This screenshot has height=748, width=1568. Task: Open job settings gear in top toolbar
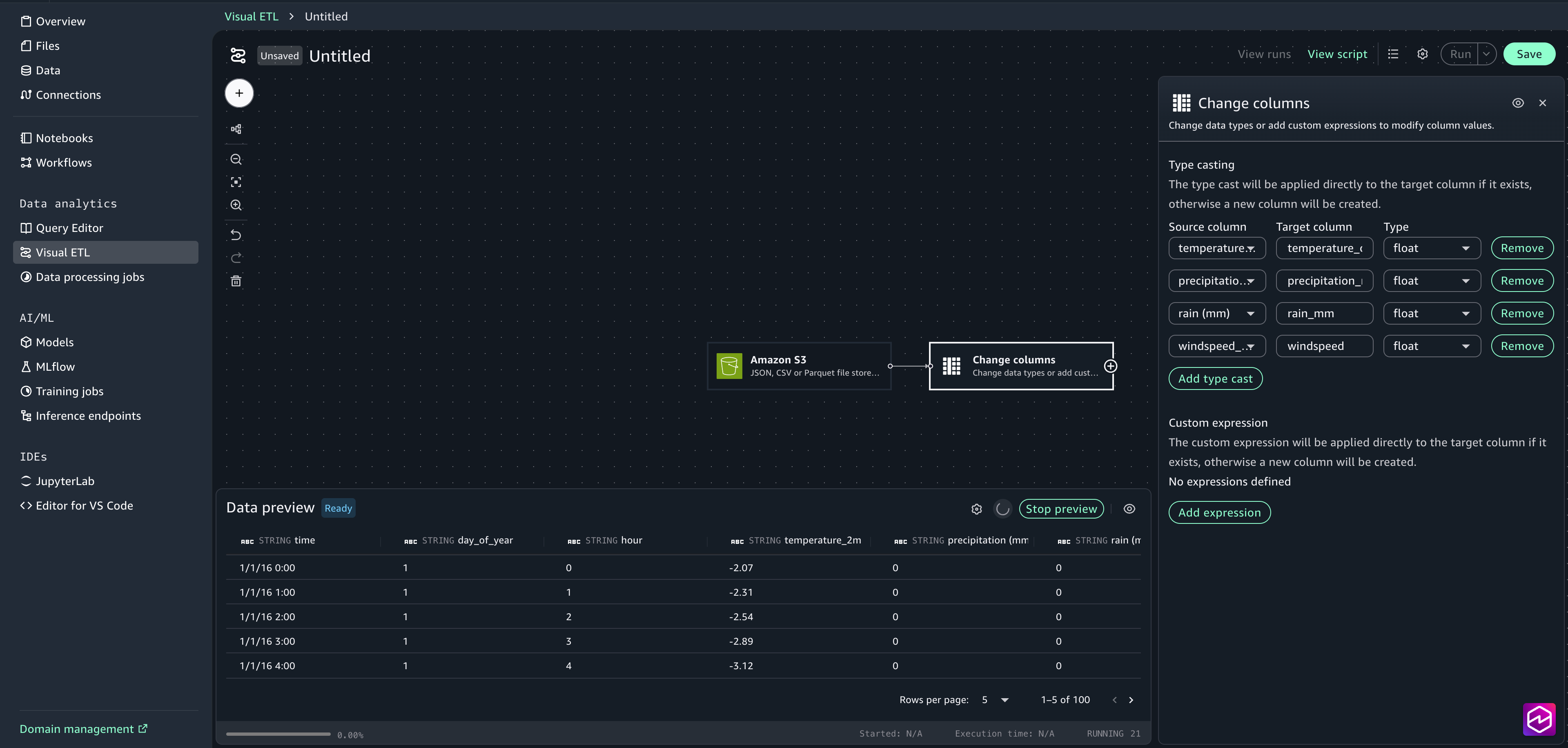point(1422,54)
